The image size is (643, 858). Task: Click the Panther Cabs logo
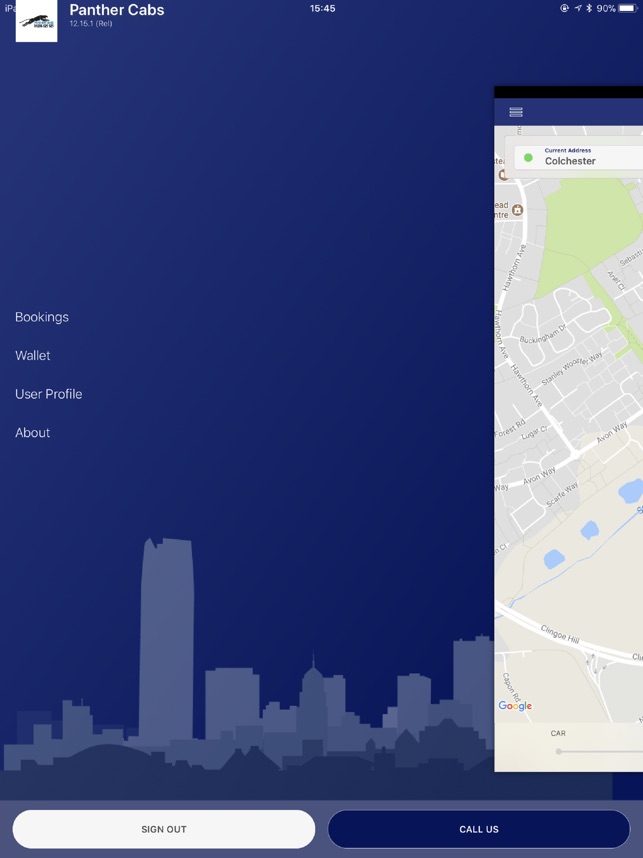tap(37, 22)
